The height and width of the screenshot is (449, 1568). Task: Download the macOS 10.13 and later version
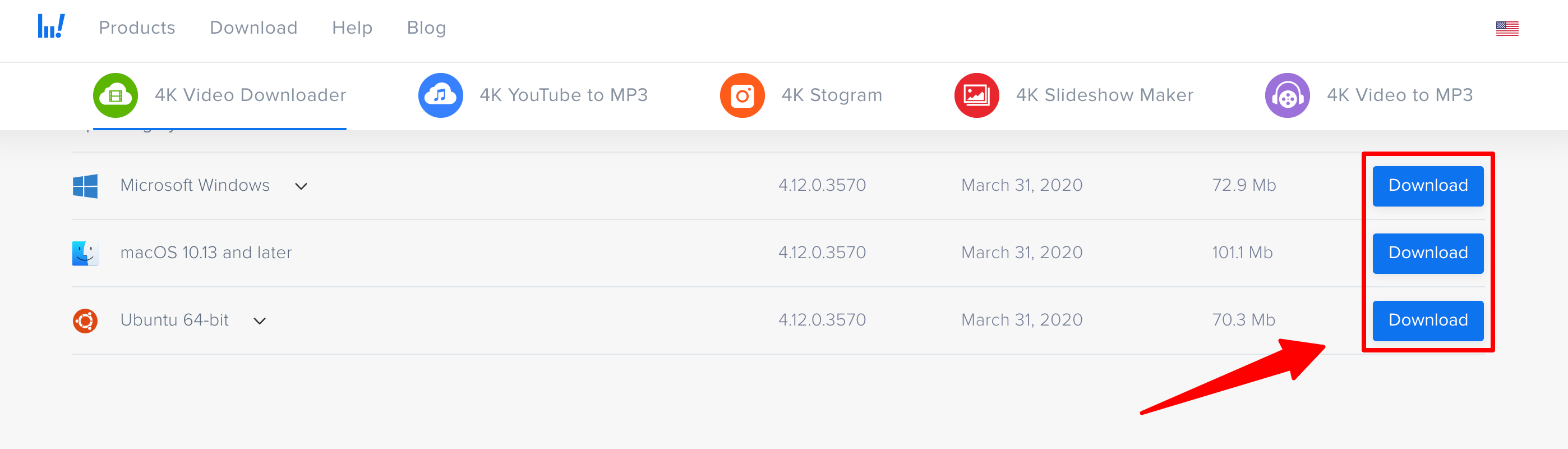click(x=1427, y=253)
